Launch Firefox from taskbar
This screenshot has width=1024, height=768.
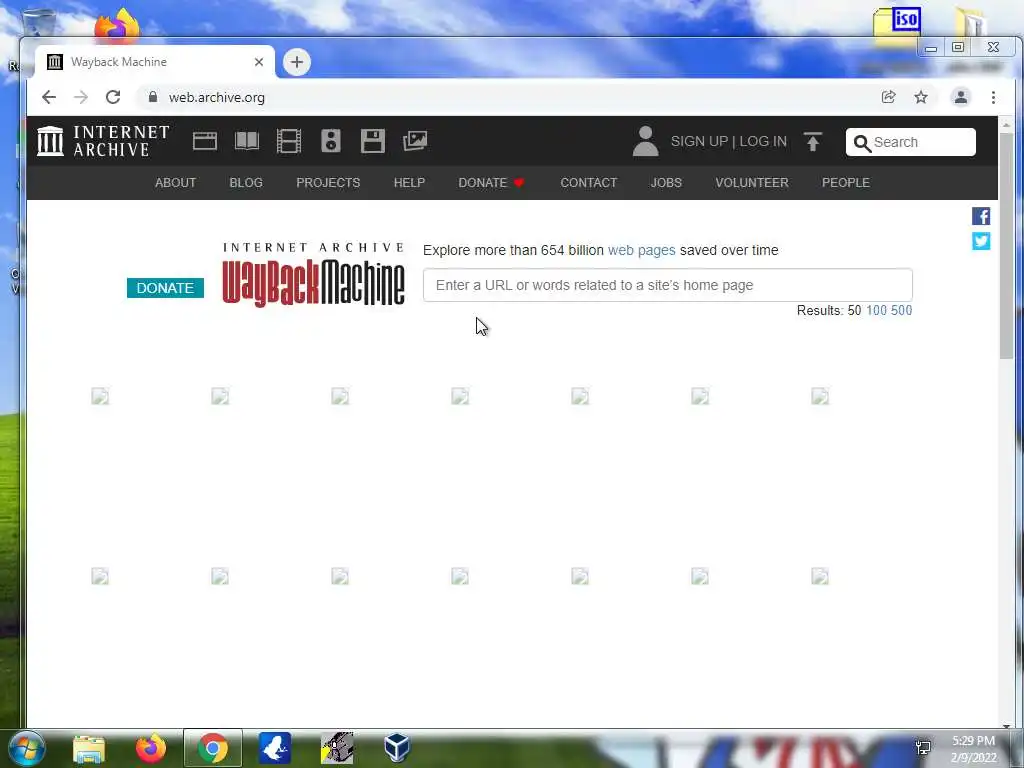(151, 748)
